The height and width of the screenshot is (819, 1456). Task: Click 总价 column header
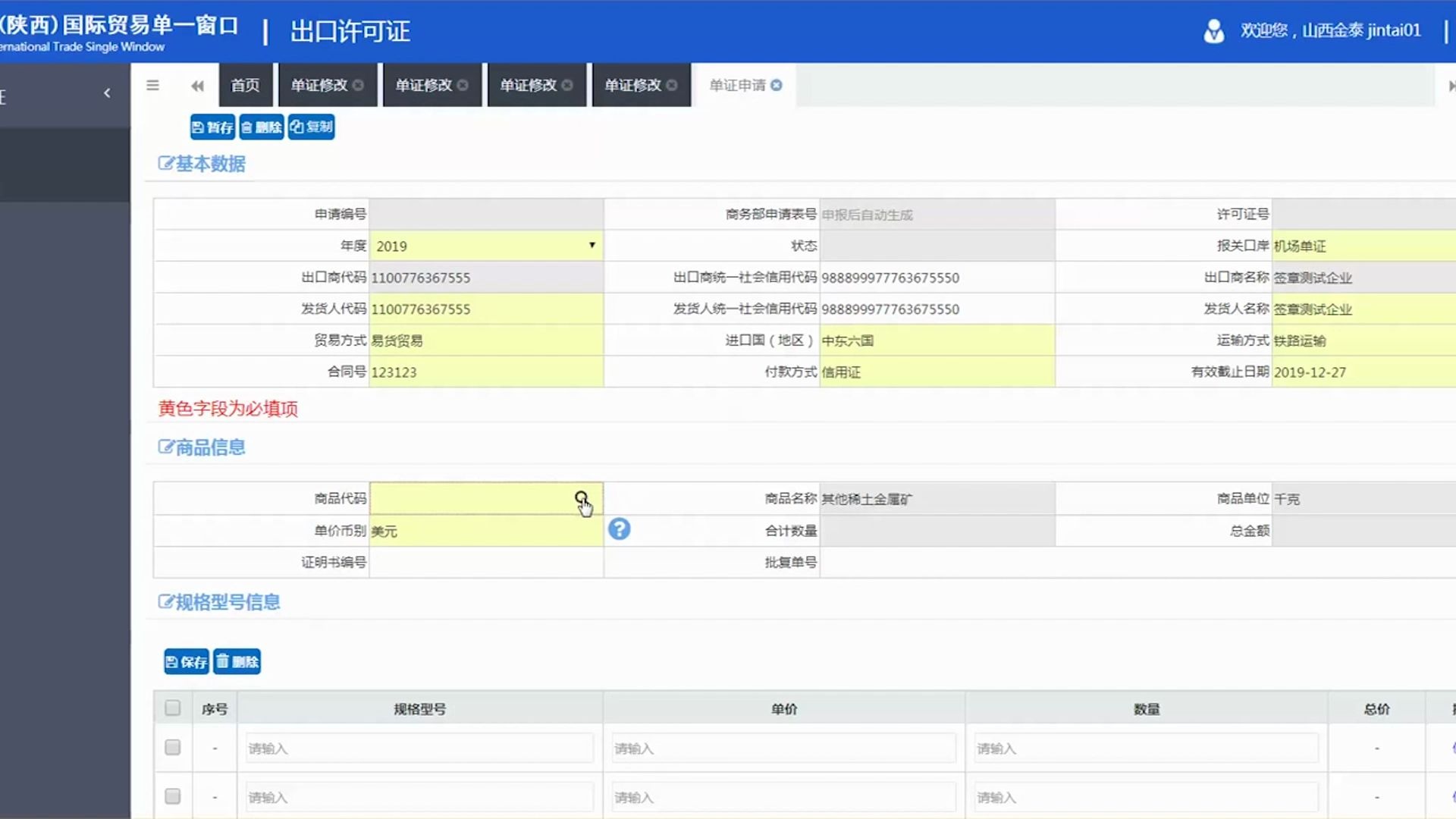click(x=1376, y=709)
